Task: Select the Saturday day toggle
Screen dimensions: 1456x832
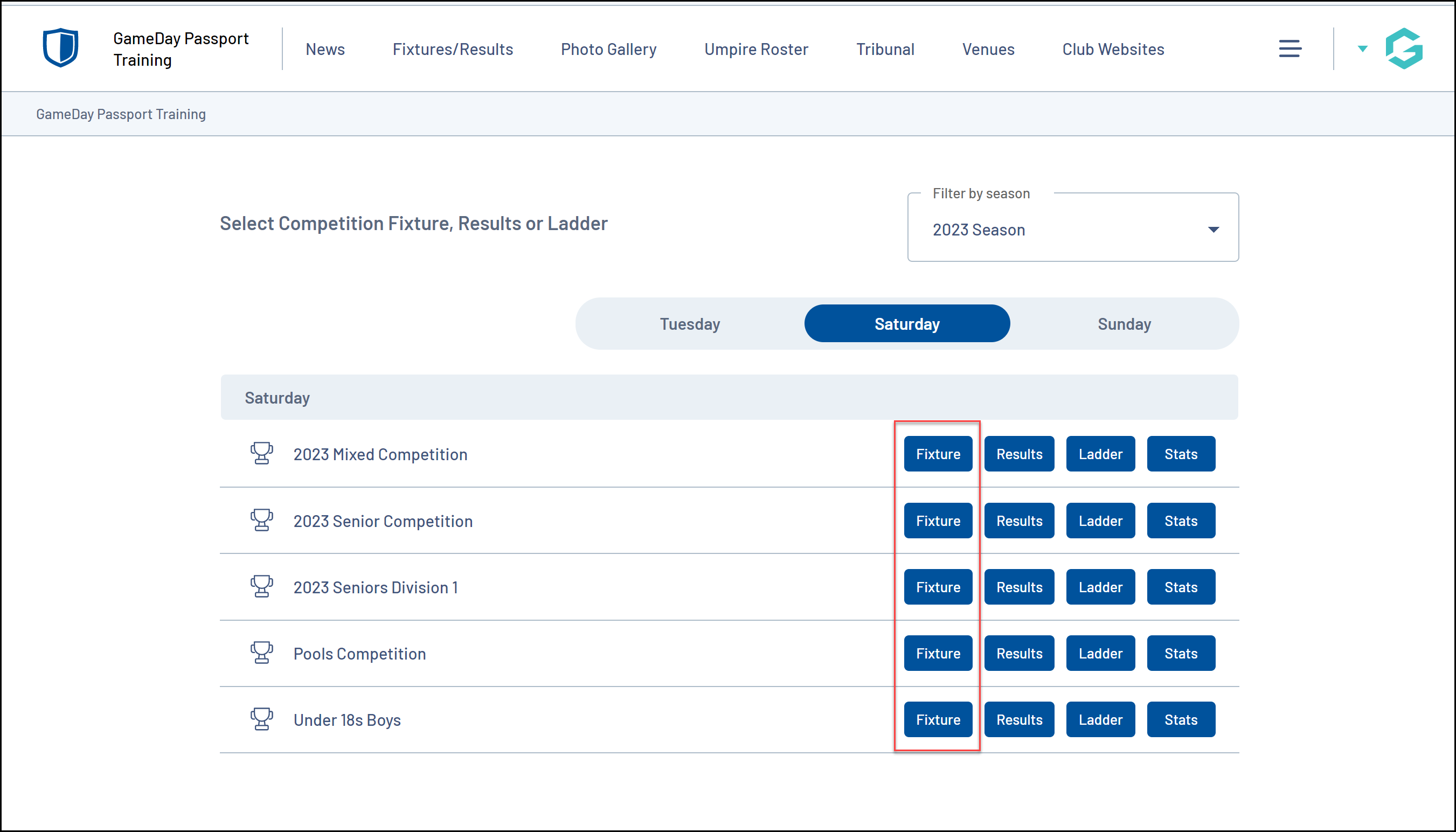Action: point(907,324)
